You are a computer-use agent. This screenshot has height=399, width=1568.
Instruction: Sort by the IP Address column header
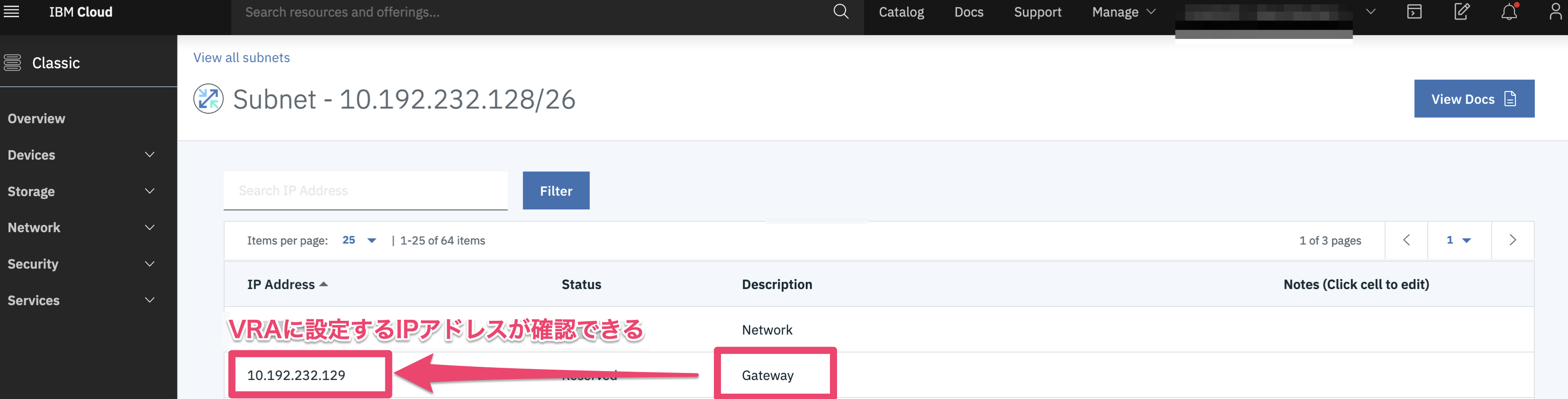[x=287, y=284]
